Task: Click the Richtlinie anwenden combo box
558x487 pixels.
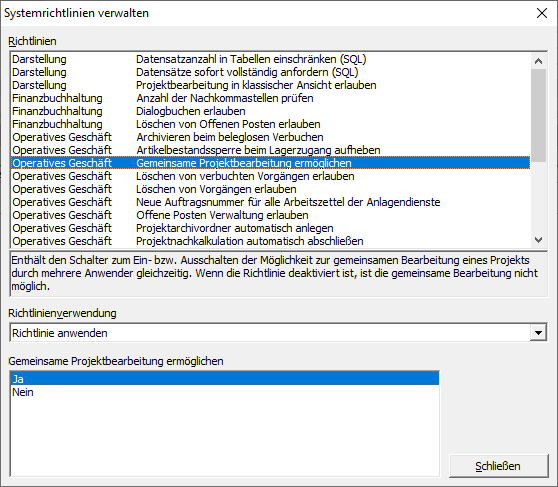Action: pyautogui.click(x=278, y=333)
